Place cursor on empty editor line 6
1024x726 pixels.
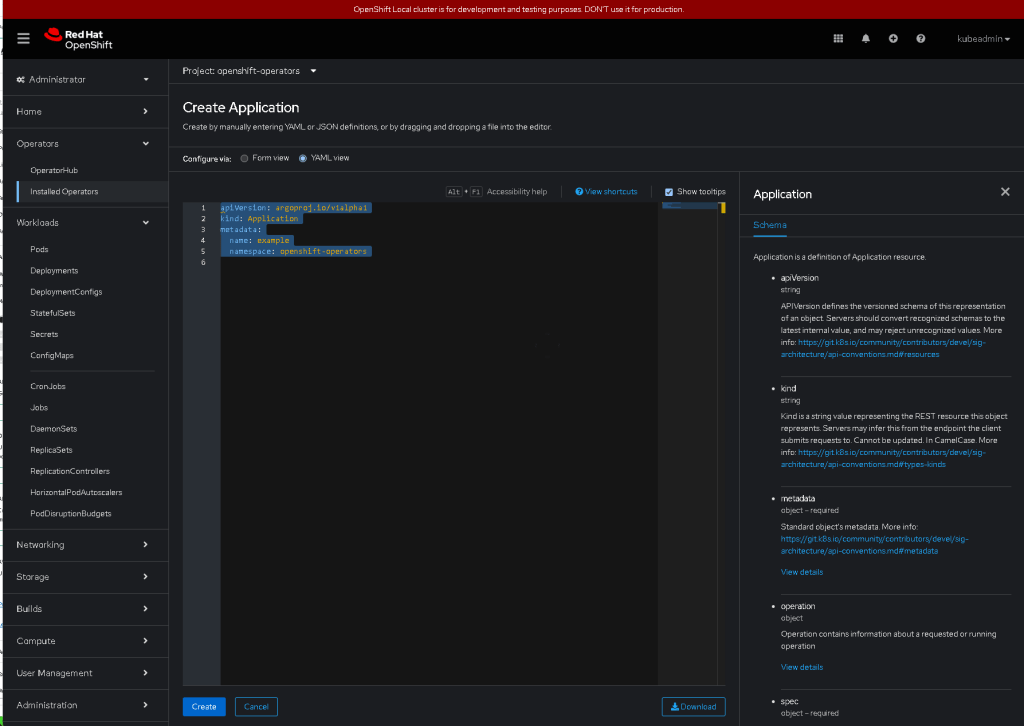pyautogui.click(x=438, y=262)
